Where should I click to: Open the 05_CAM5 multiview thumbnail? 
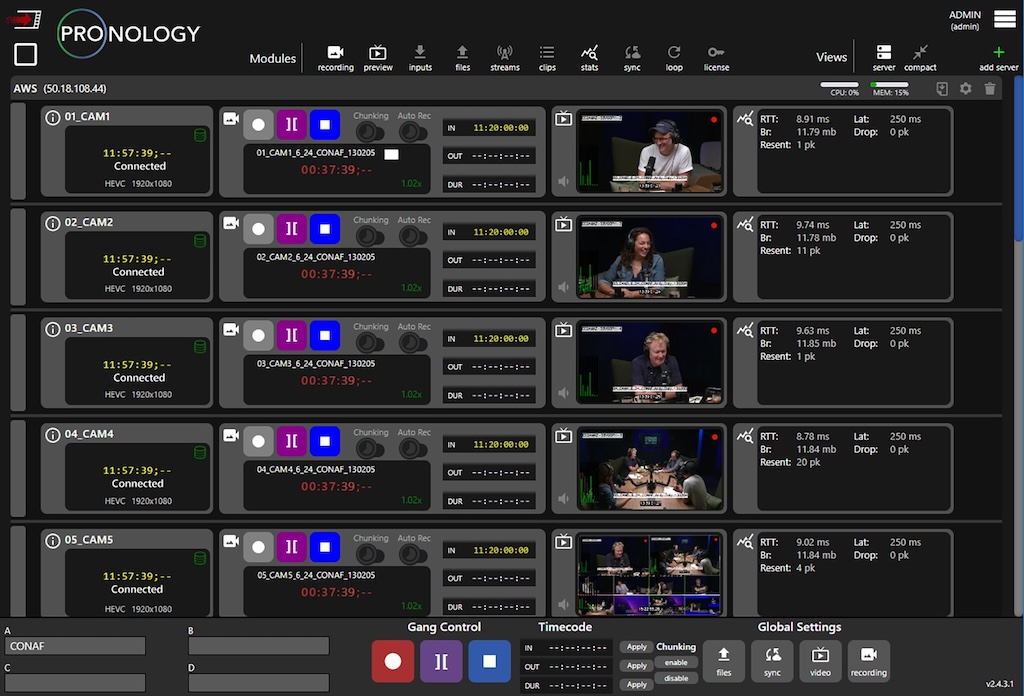pyautogui.click(x=650, y=575)
